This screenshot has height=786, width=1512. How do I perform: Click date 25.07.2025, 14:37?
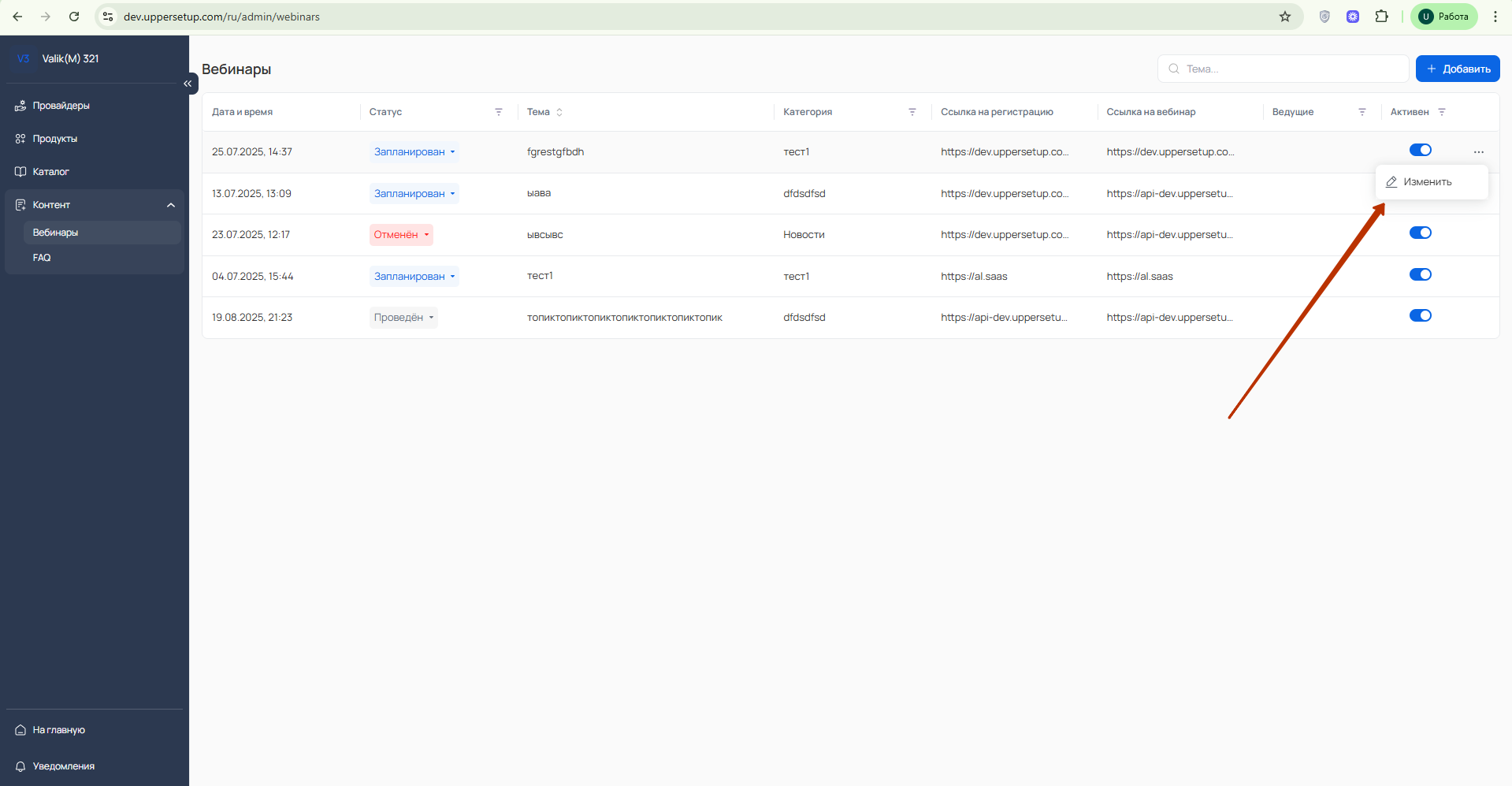252,152
